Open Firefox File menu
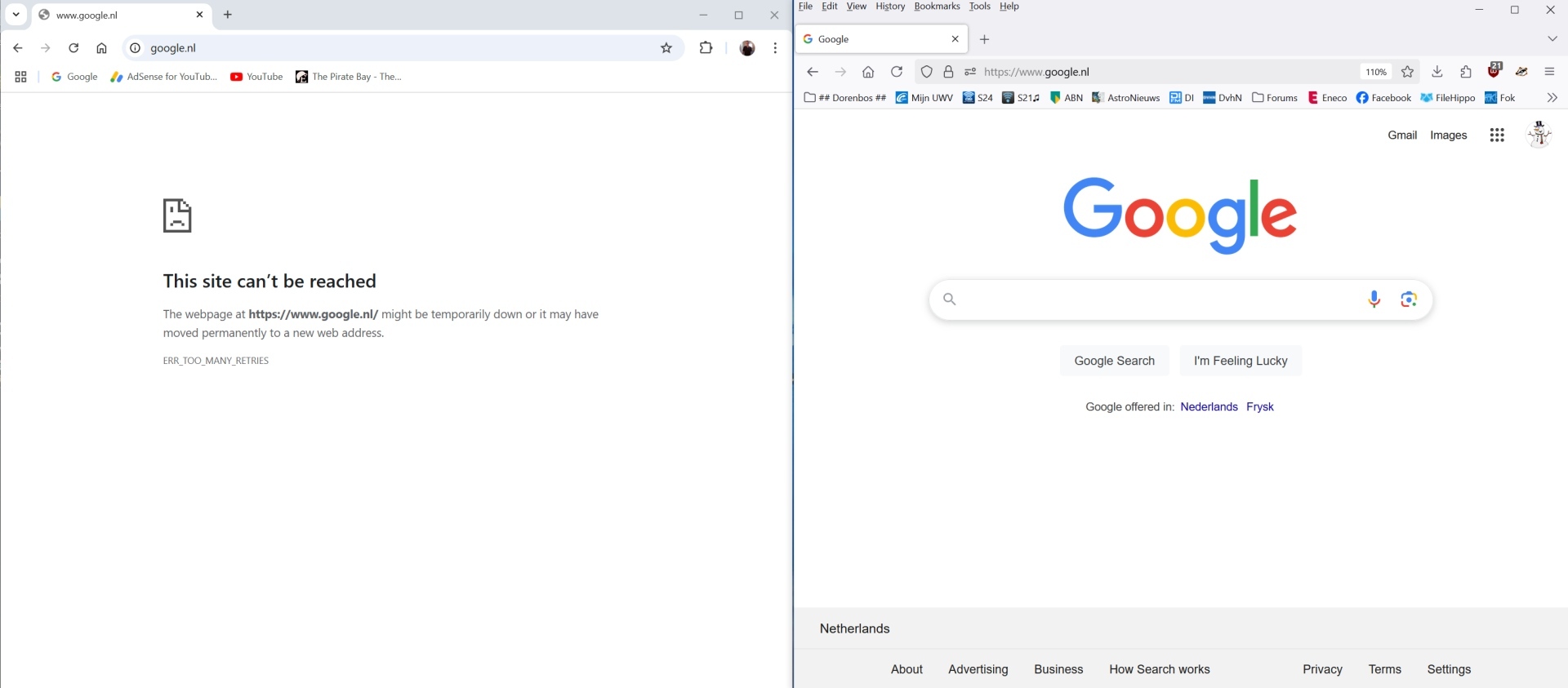The height and width of the screenshot is (688, 1568). click(x=806, y=7)
